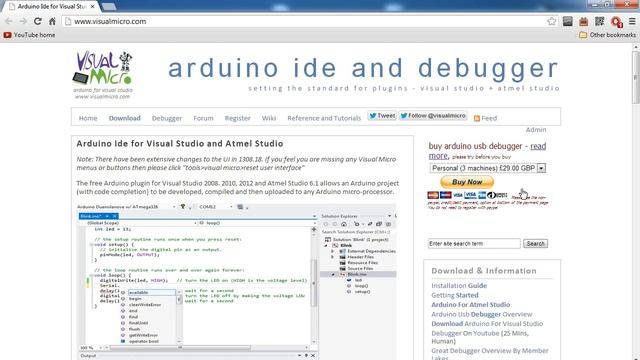Click the read more link

point(487,151)
